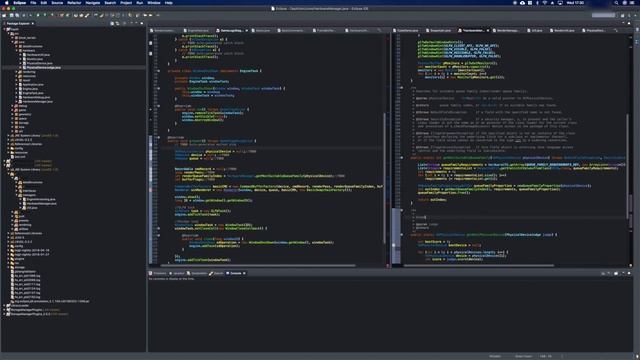Close the active HardwareManager tab in right editor
This screenshot has width=640, height=360.
click(488, 31)
